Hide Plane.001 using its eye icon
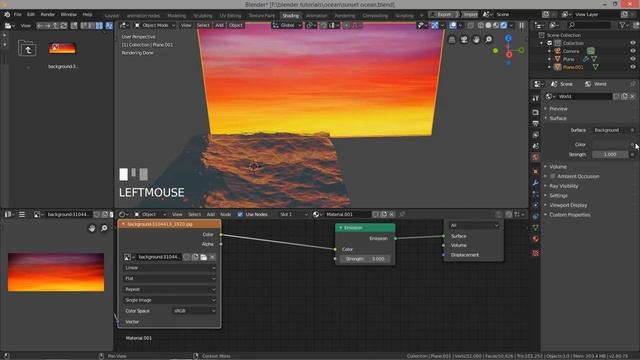 (x=633, y=67)
